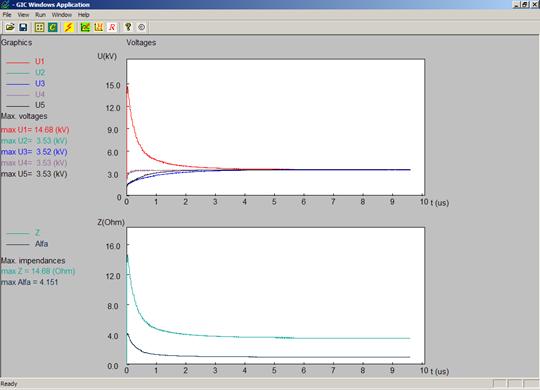Click the Alfa legend entry

click(x=27, y=244)
